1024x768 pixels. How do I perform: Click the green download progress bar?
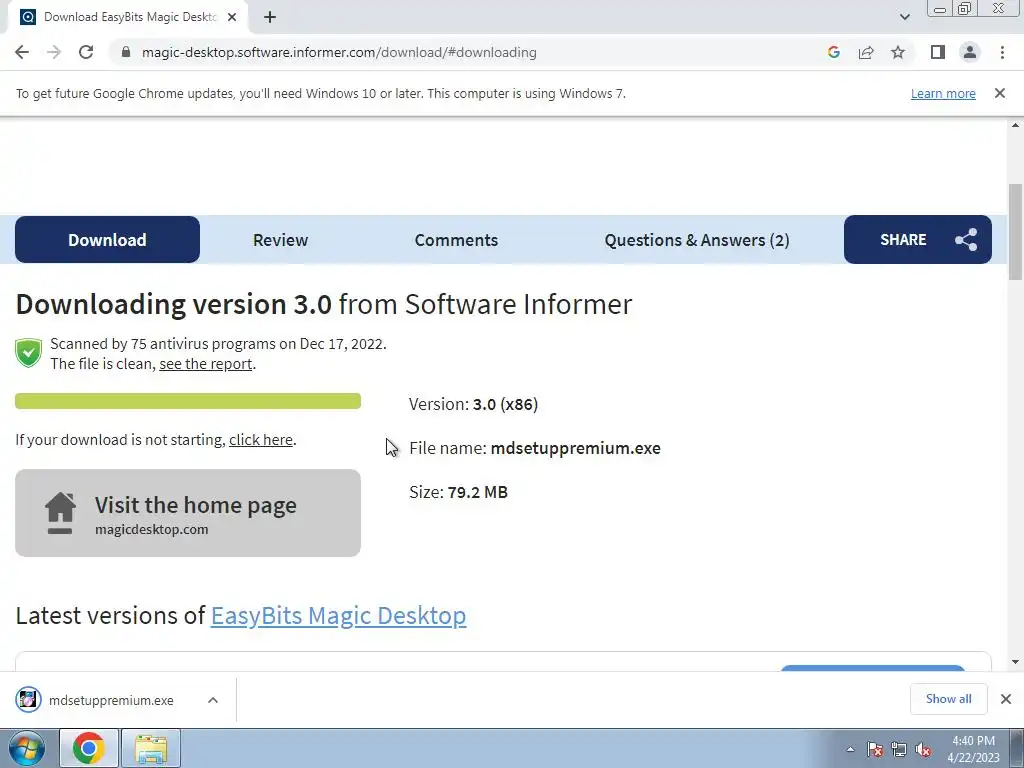188,401
